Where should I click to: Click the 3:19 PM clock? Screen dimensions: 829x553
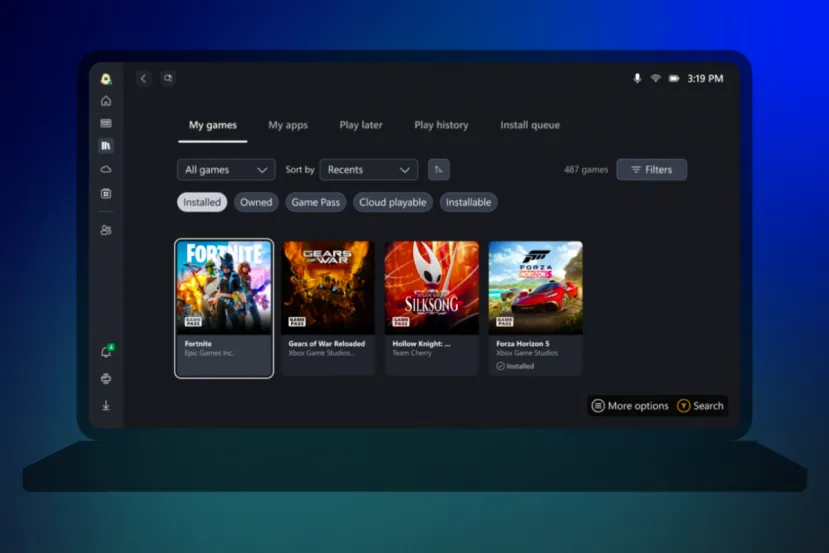pos(705,78)
